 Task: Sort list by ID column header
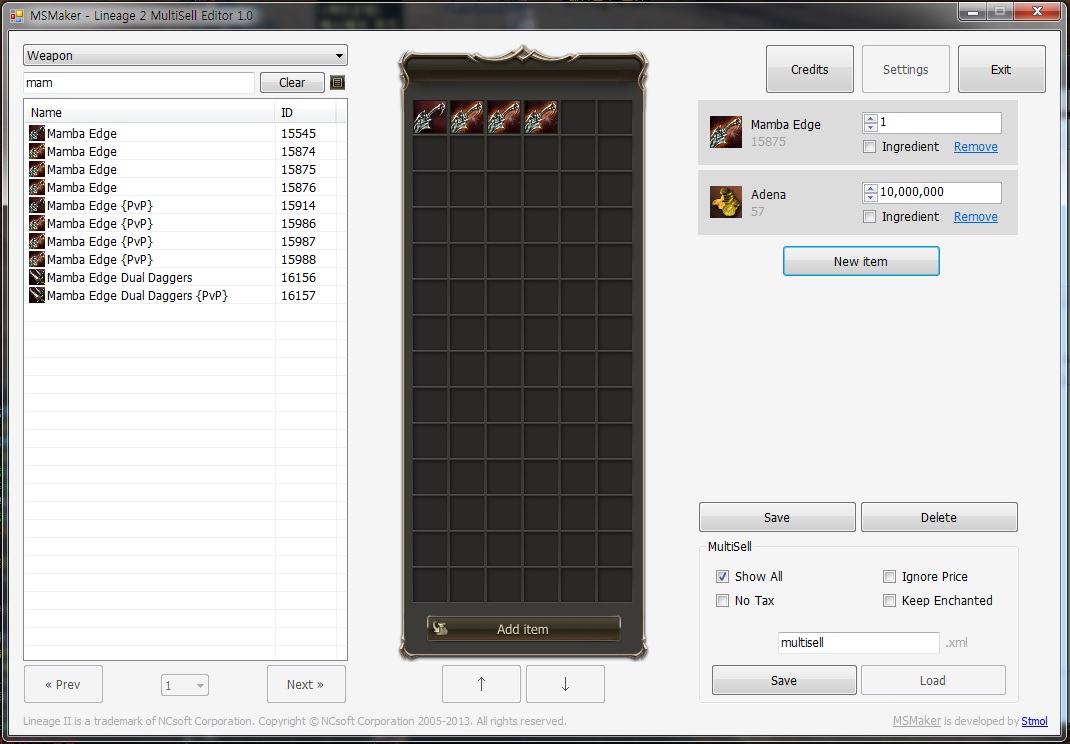pos(306,113)
